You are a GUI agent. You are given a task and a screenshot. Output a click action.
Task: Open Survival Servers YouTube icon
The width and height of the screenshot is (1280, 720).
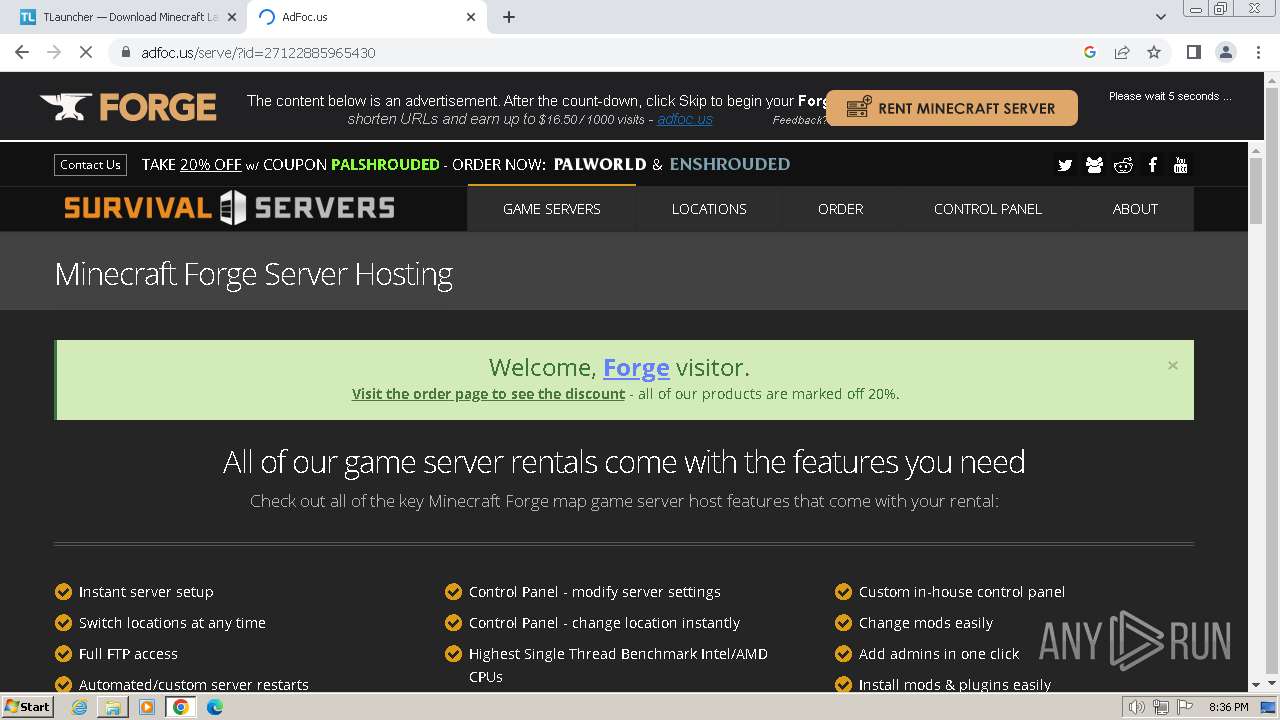pos(1181,165)
